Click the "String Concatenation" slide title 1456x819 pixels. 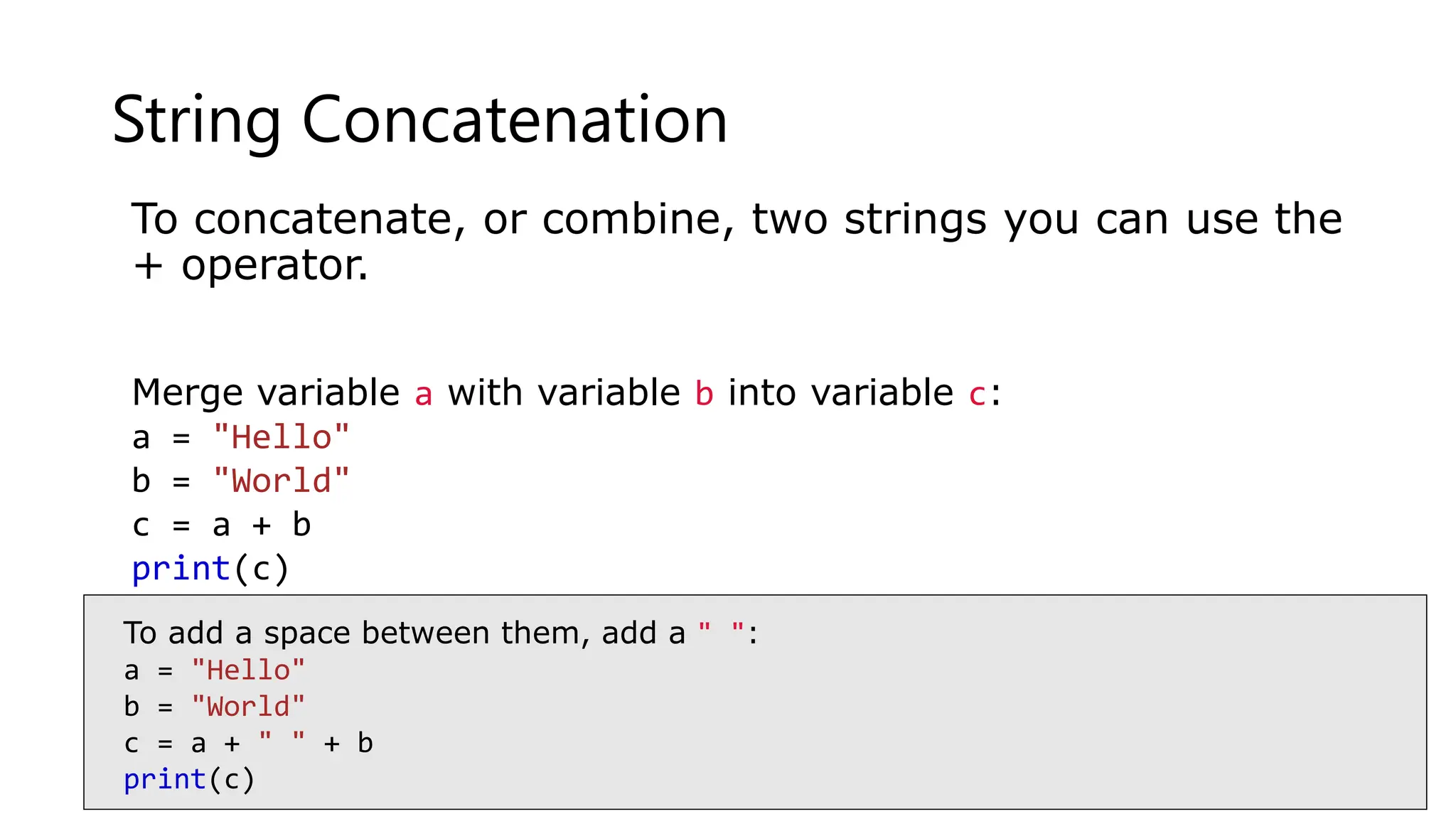click(x=419, y=119)
